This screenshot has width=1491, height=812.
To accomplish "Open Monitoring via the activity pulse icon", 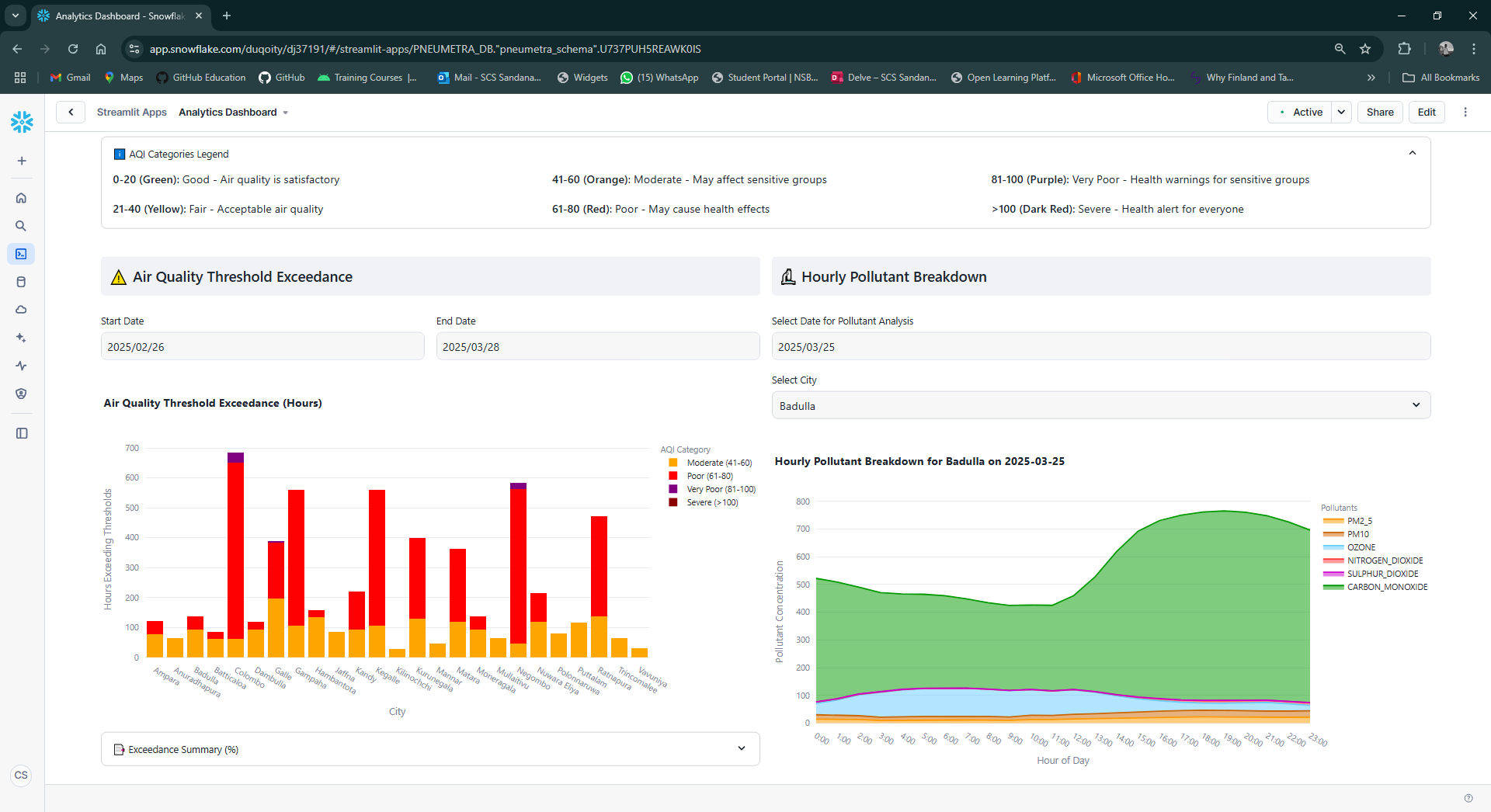I will coord(21,366).
